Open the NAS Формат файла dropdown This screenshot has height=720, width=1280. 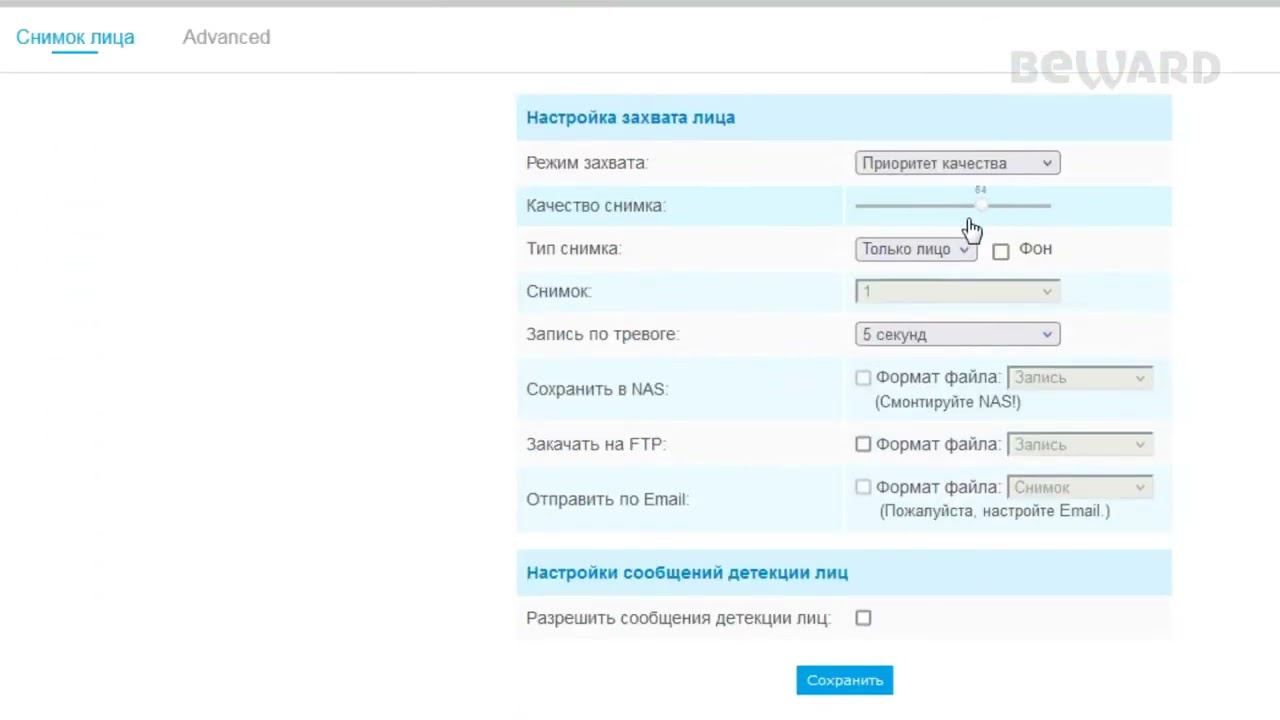pyautogui.click(x=1080, y=378)
